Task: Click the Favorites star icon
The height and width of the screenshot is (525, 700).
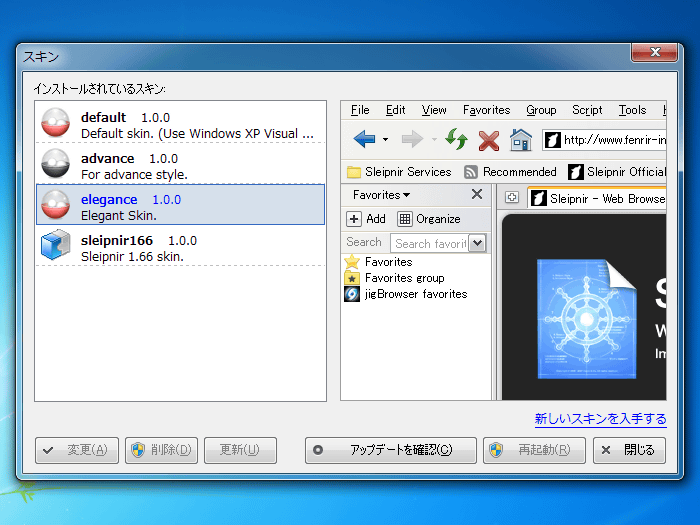Action: [x=352, y=262]
